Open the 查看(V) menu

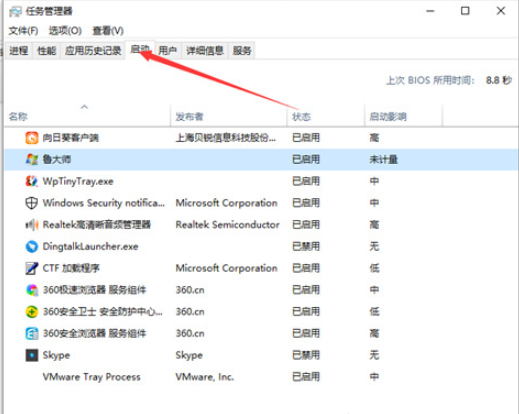(x=108, y=31)
